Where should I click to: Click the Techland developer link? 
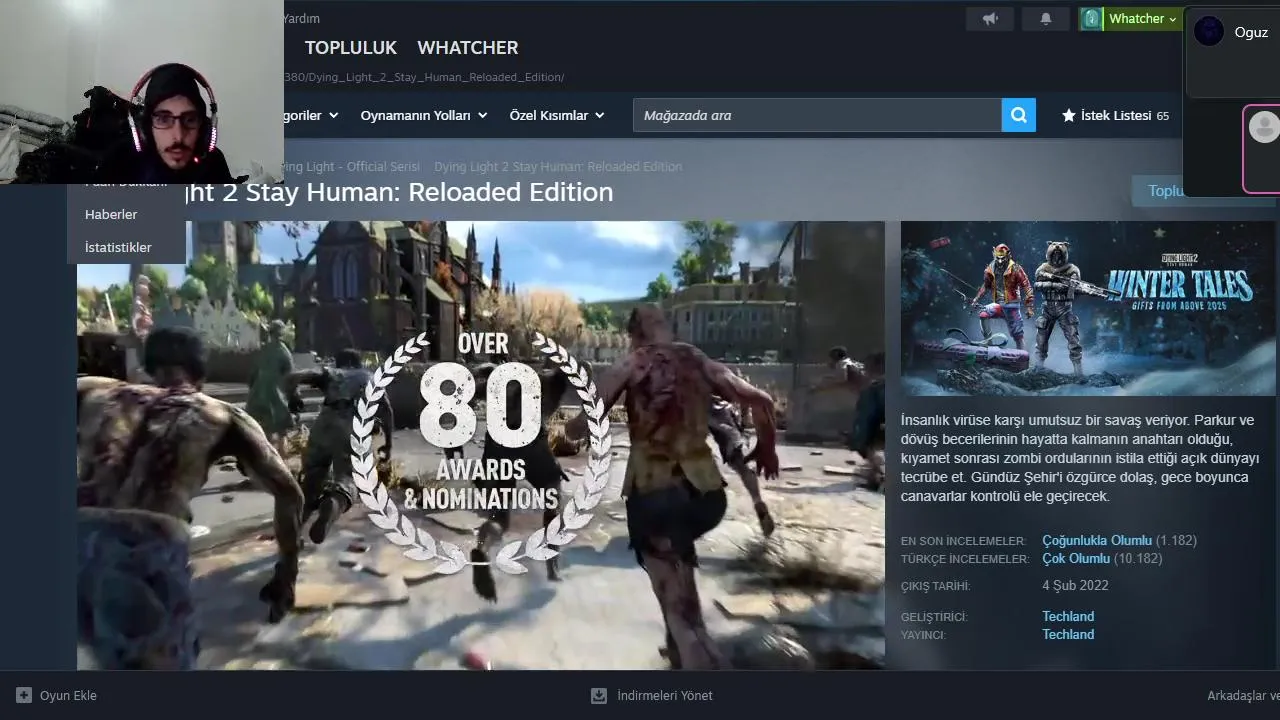tap(1068, 616)
